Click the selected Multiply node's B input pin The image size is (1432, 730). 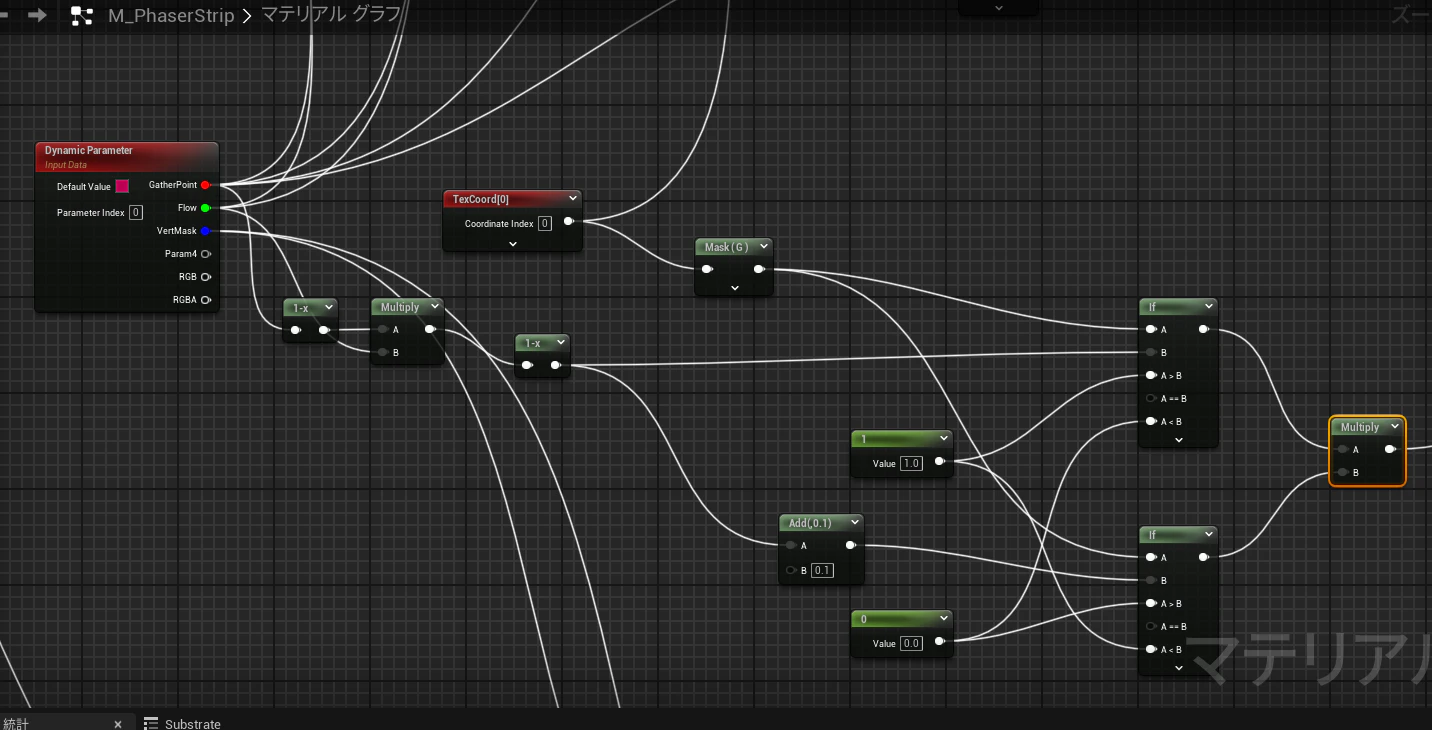point(1342,472)
